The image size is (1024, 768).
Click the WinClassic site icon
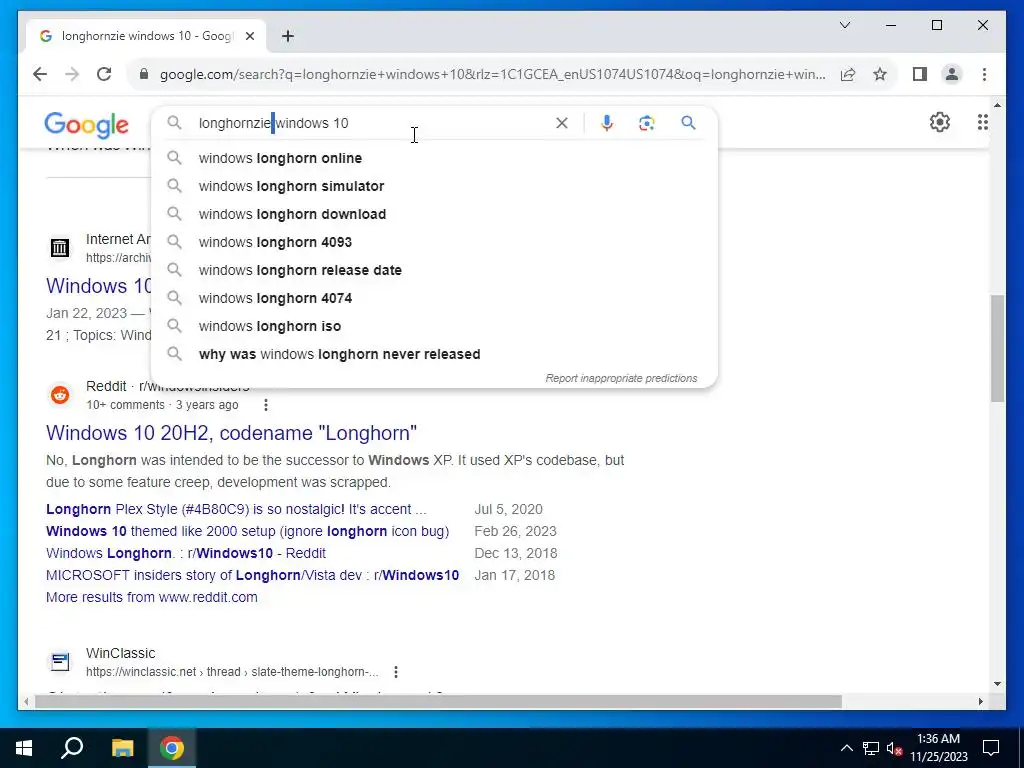(x=60, y=662)
